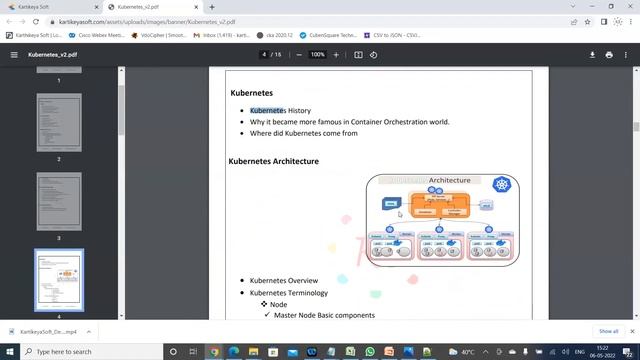
Task: Open the volume control in tray
Action: (565, 352)
